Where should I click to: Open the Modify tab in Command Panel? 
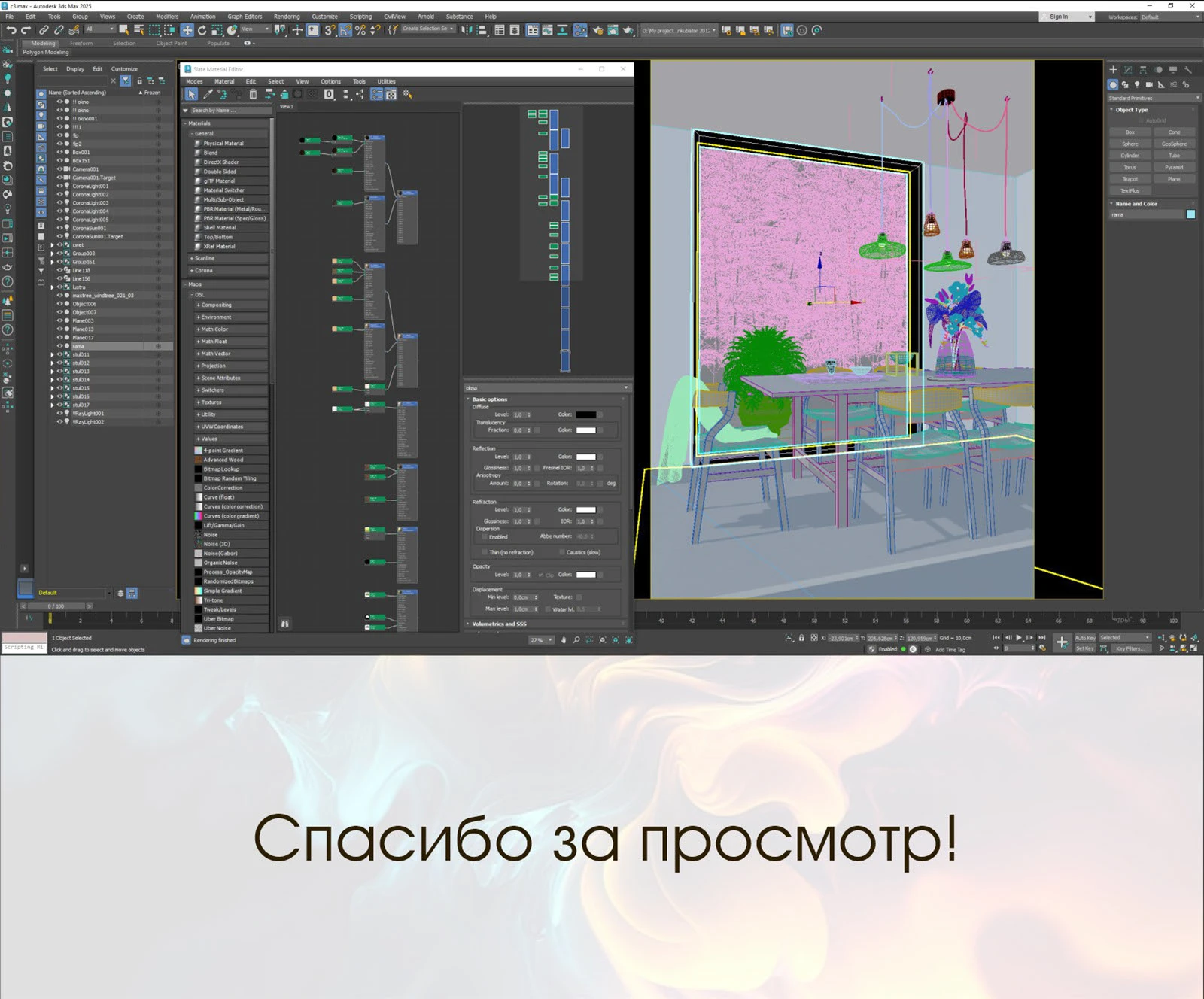pos(1128,70)
